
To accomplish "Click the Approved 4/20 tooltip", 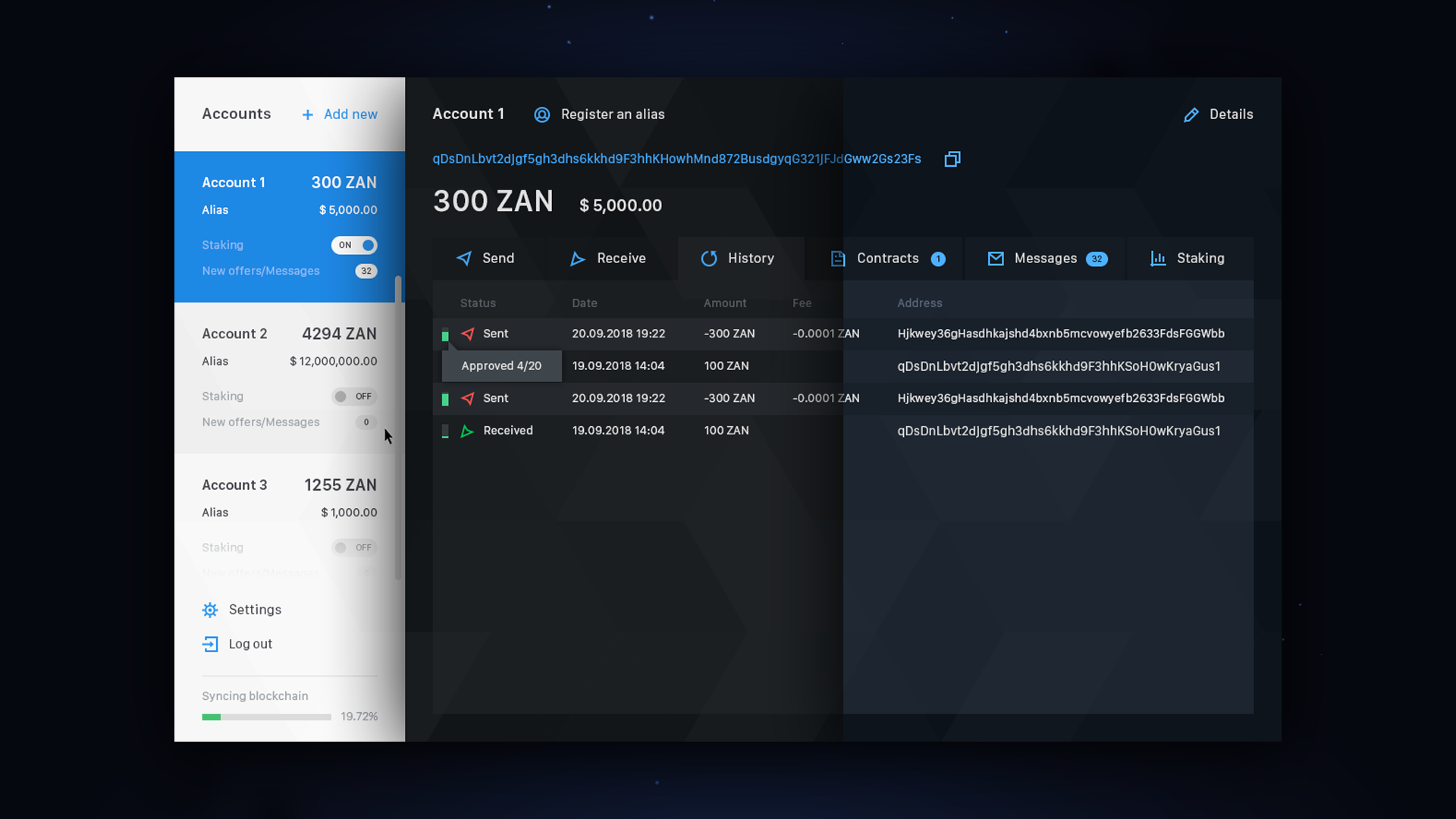I will 502,366.
